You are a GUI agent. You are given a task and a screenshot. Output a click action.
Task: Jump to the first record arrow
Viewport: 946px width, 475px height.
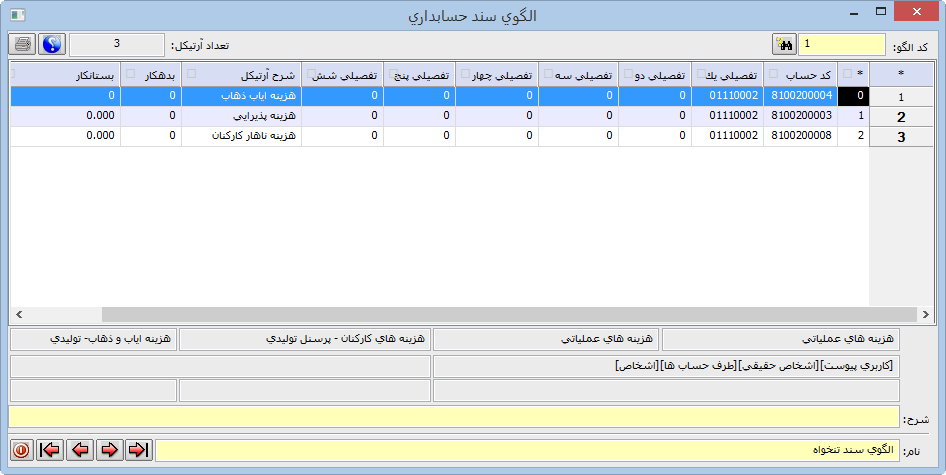(x=51, y=450)
